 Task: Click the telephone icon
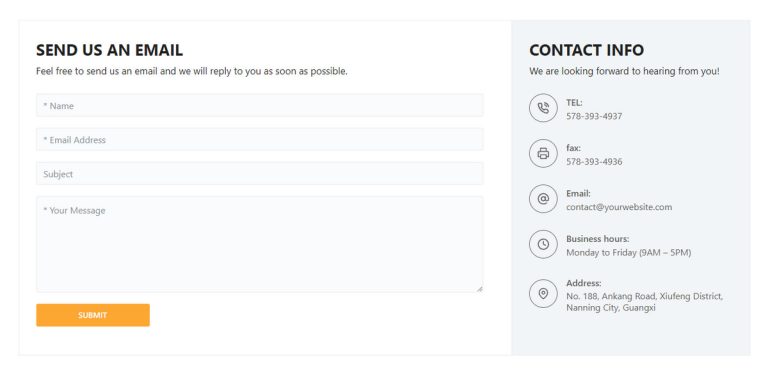point(543,108)
